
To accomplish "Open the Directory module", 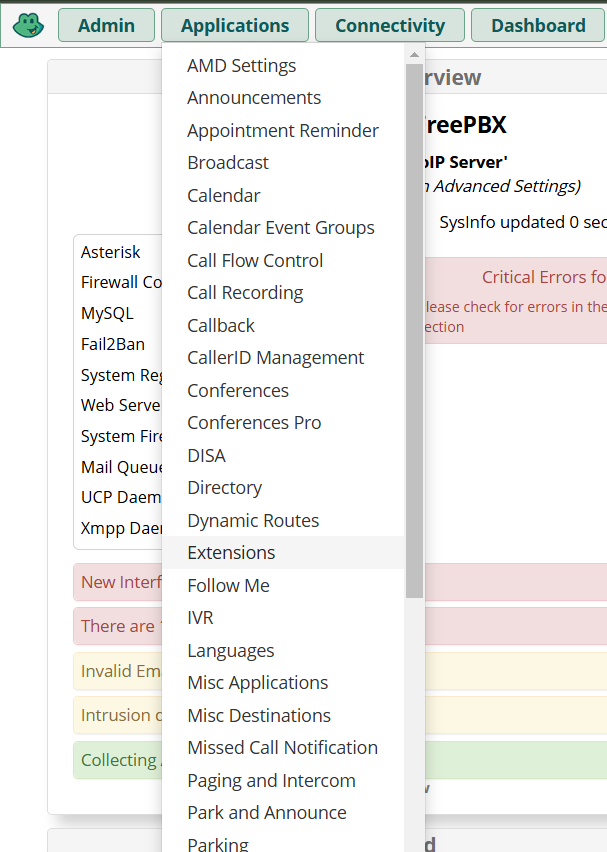I will tap(283, 487).
